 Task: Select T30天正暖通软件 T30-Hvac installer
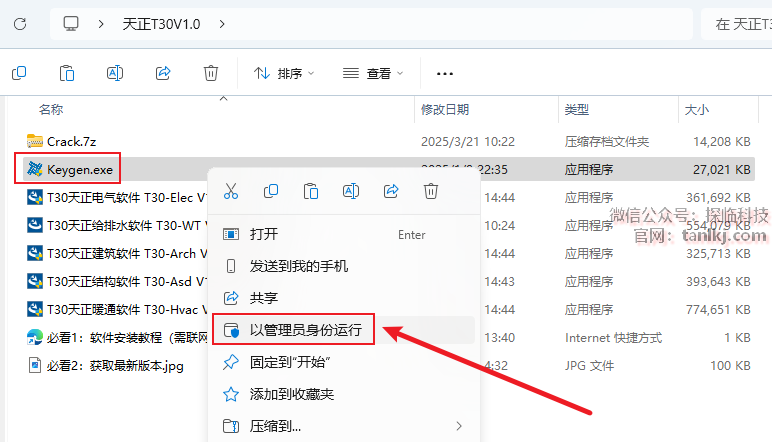point(127,310)
